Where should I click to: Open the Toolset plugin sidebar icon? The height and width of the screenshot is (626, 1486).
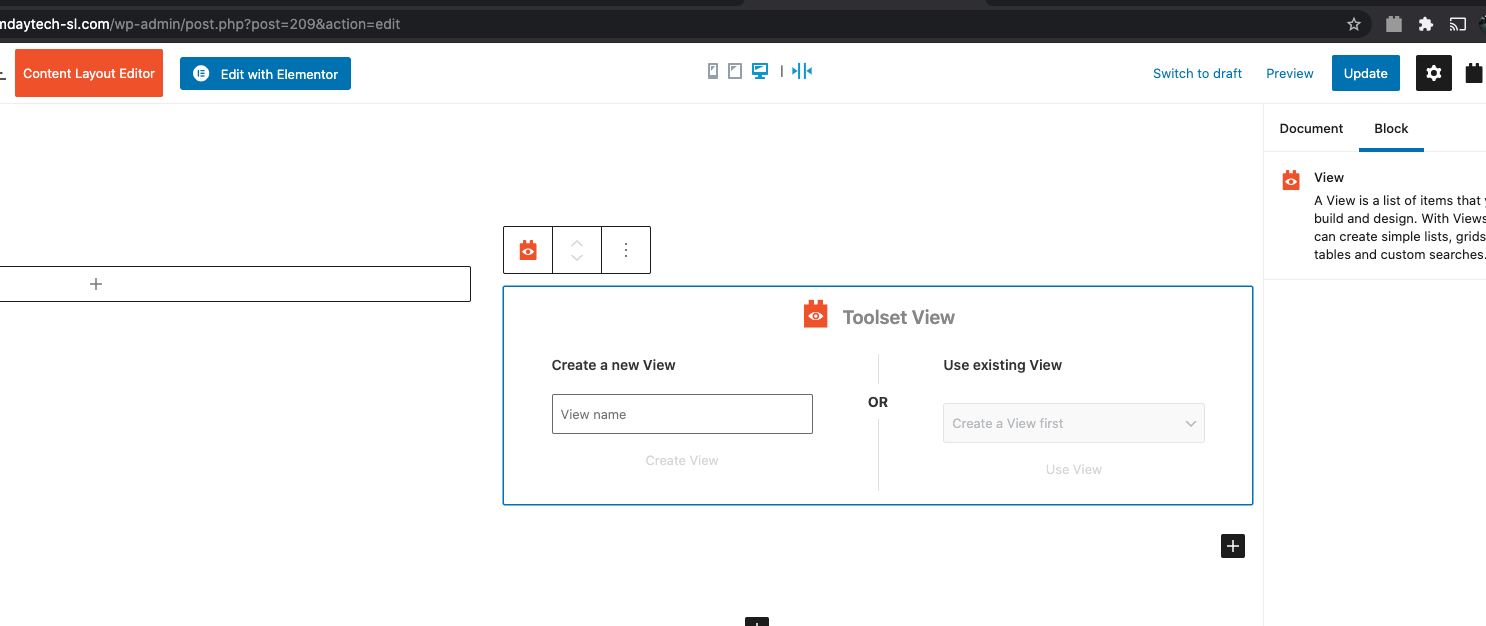(1474, 73)
